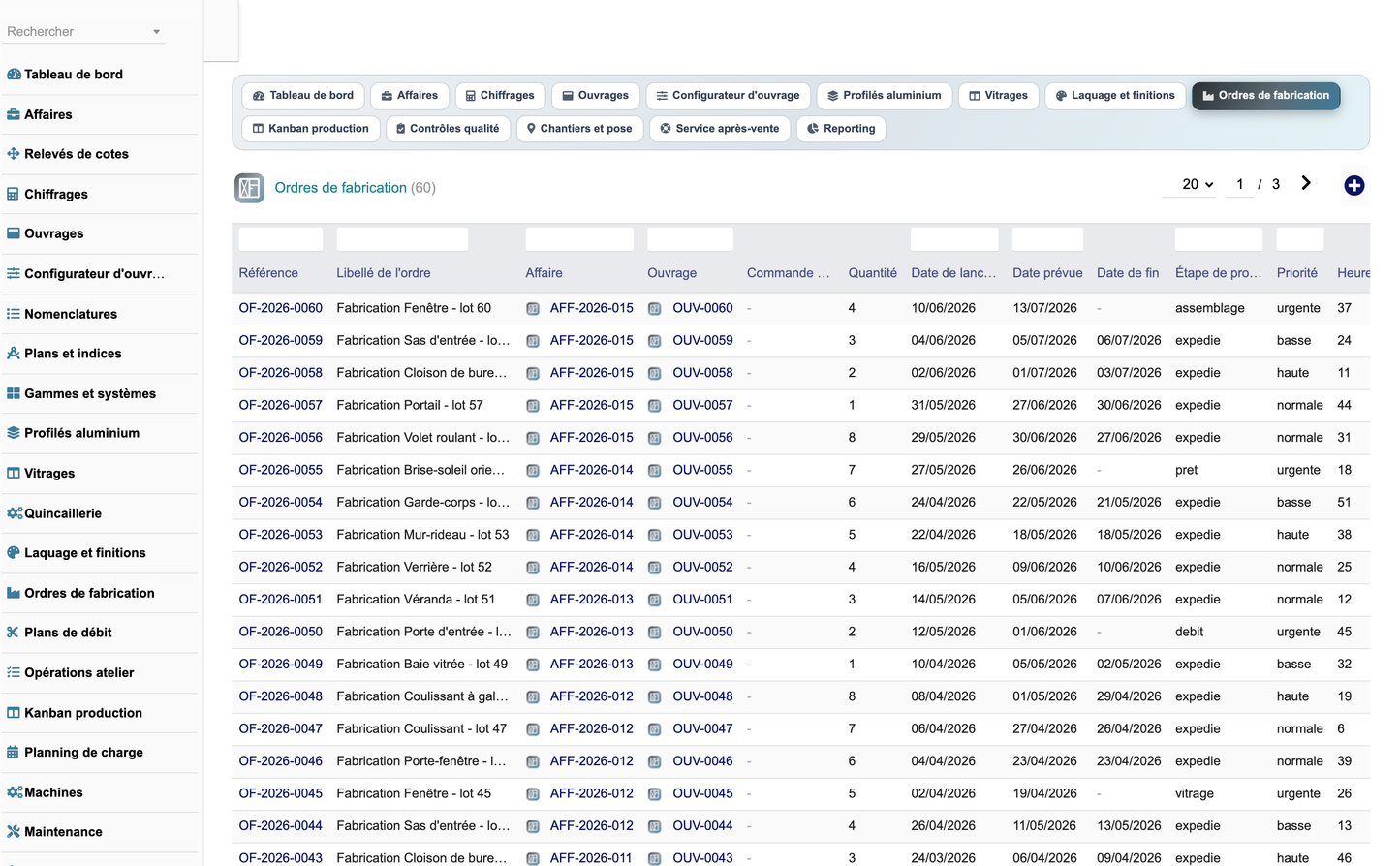Switch to the Laquage et finitions tab
Viewport: 1400px width, 866px height.
click(1115, 96)
